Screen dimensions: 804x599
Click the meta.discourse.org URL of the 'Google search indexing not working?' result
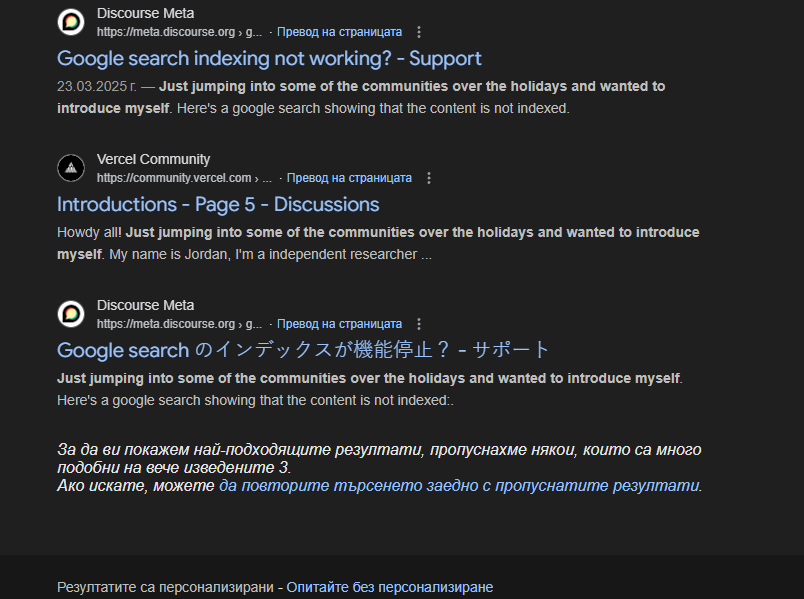point(179,32)
